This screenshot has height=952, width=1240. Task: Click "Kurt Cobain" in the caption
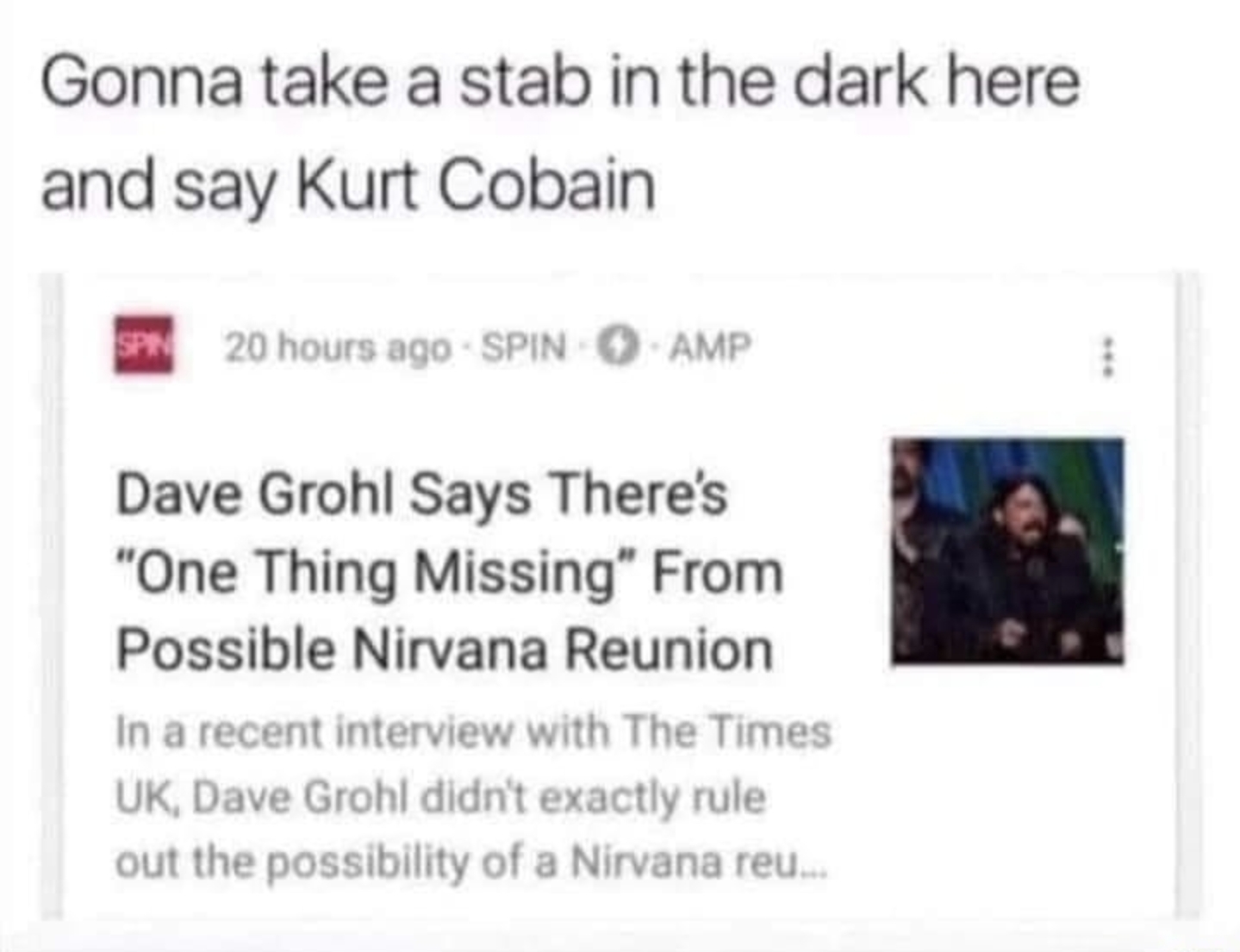(476, 185)
